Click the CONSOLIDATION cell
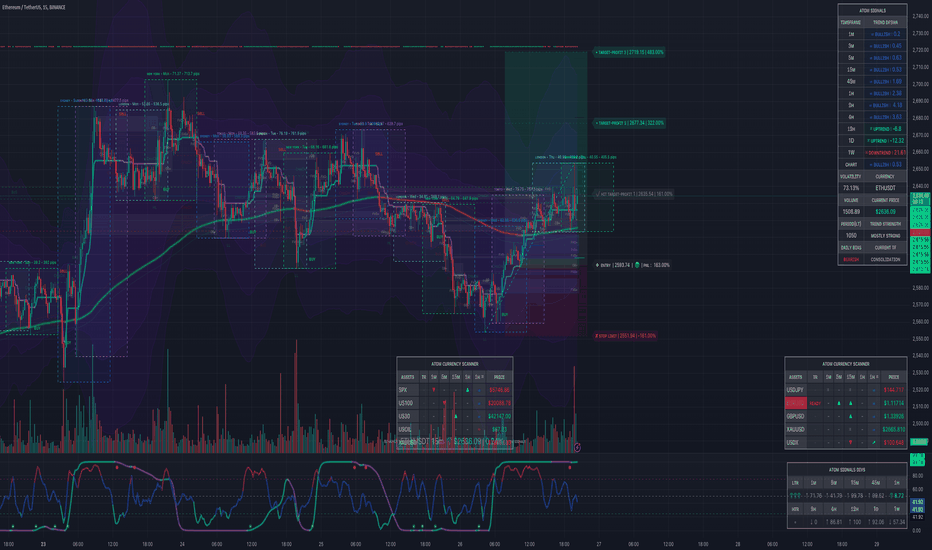Image resolution: width=932 pixels, height=550 pixels. tap(885, 259)
